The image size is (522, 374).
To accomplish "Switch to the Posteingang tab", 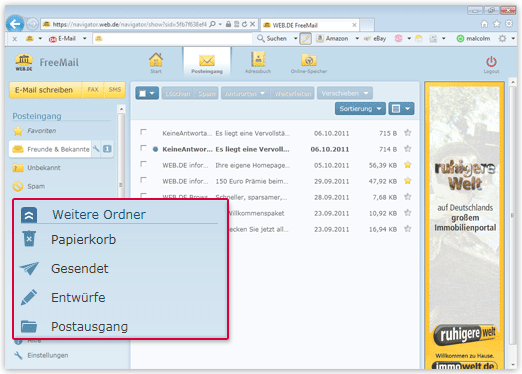I will (x=207, y=63).
